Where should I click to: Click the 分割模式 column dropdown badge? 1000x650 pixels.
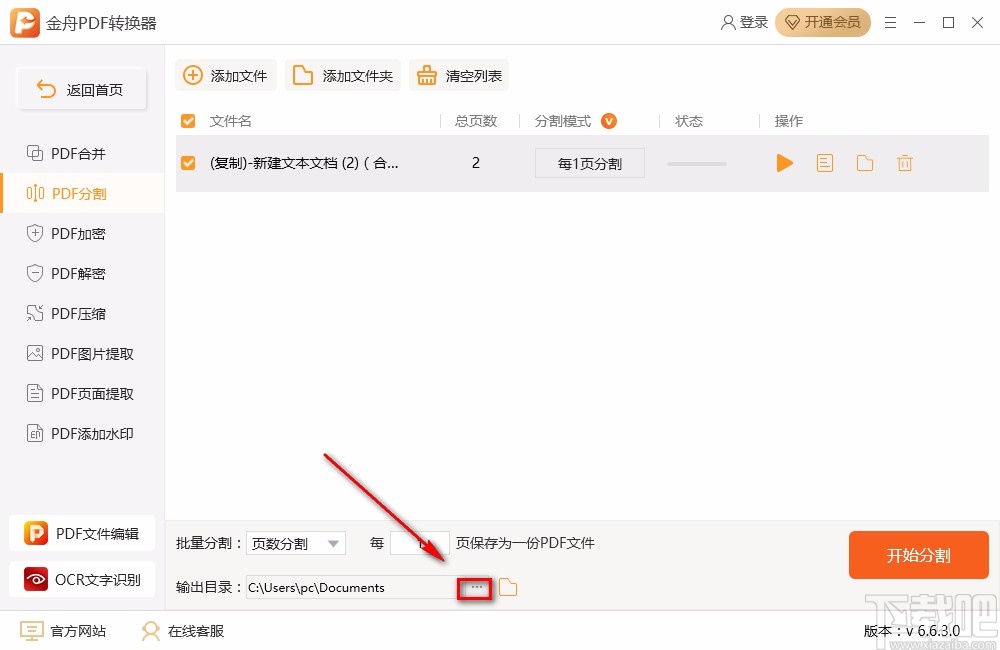coord(609,120)
